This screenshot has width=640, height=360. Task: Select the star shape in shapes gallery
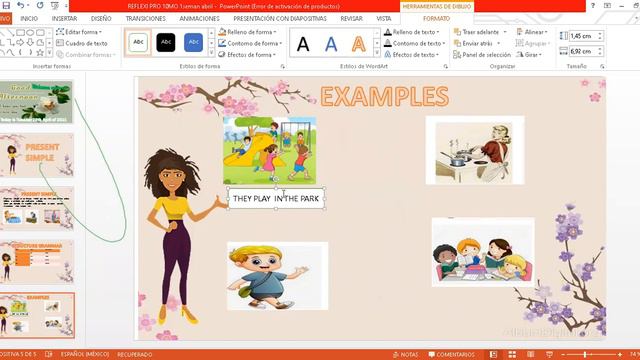coord(40,52)
